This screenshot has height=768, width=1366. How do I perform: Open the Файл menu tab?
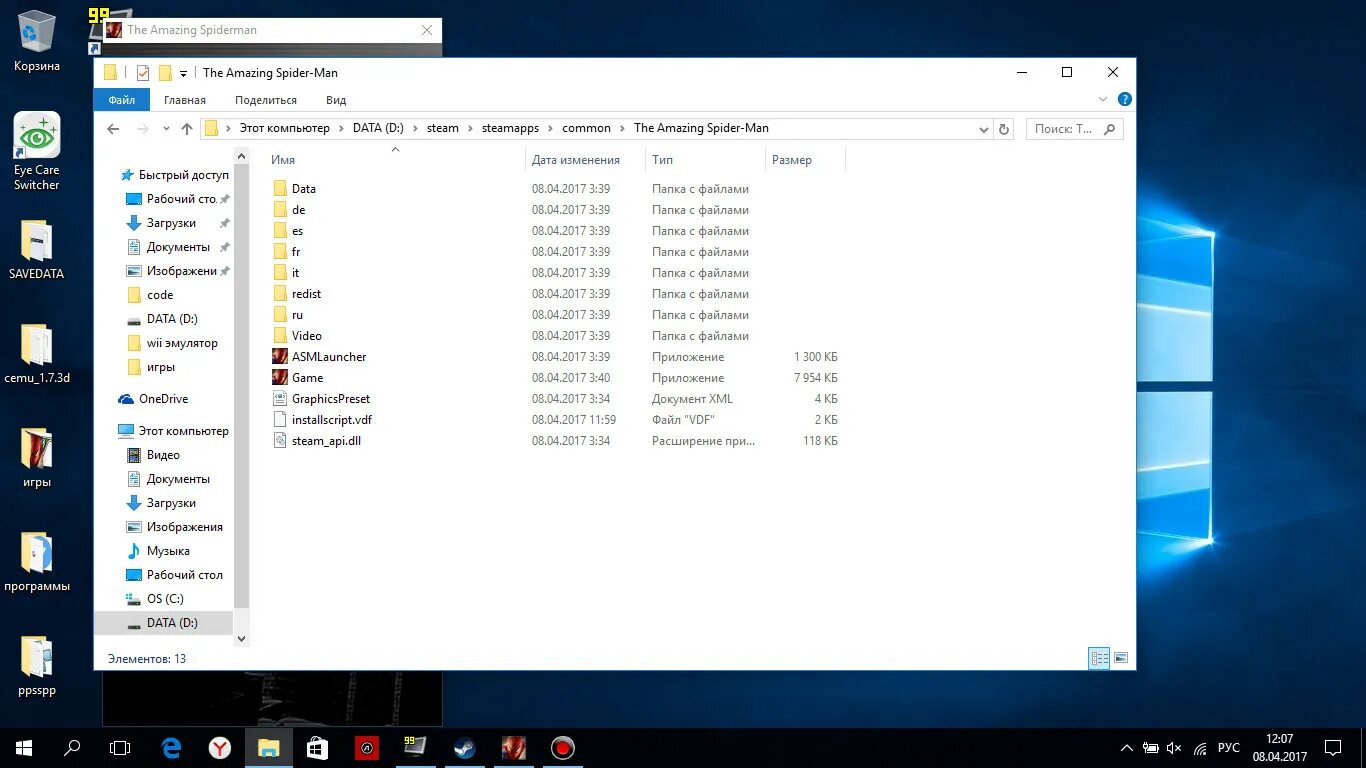122,100
